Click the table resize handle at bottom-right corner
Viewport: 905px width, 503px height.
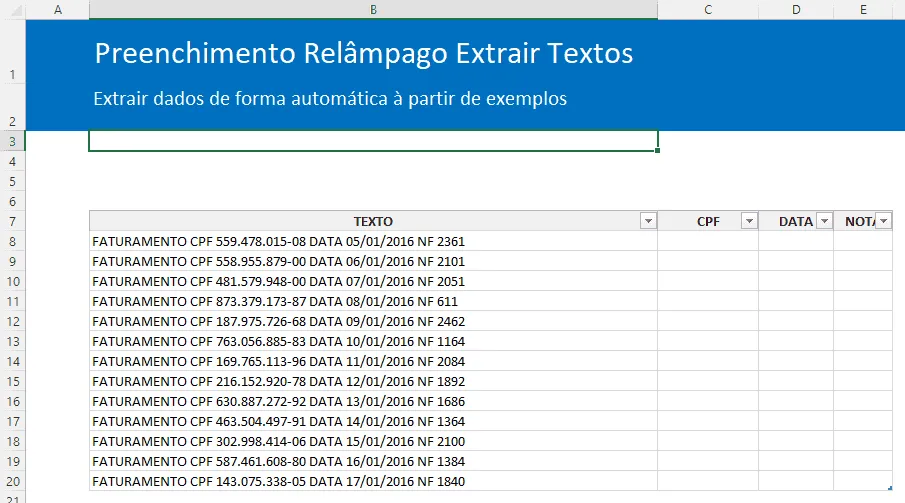click(890, 488)
